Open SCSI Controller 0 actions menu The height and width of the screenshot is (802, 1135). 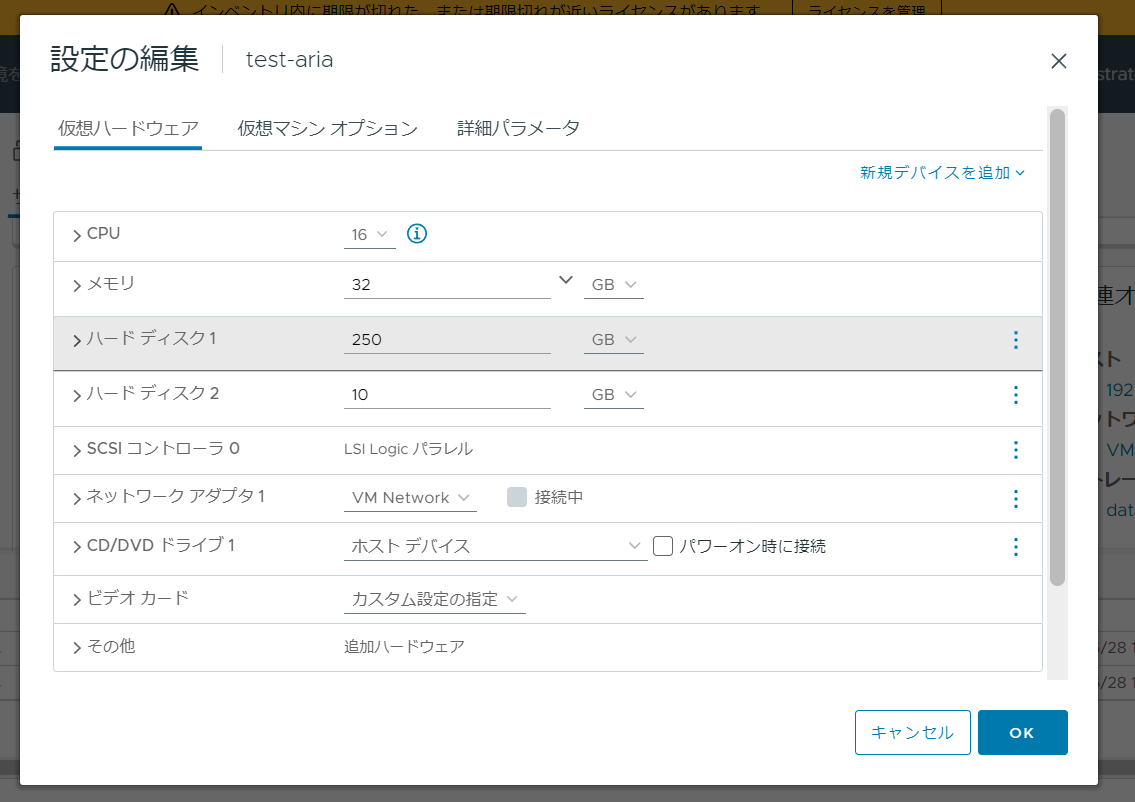click(1016, 450)
